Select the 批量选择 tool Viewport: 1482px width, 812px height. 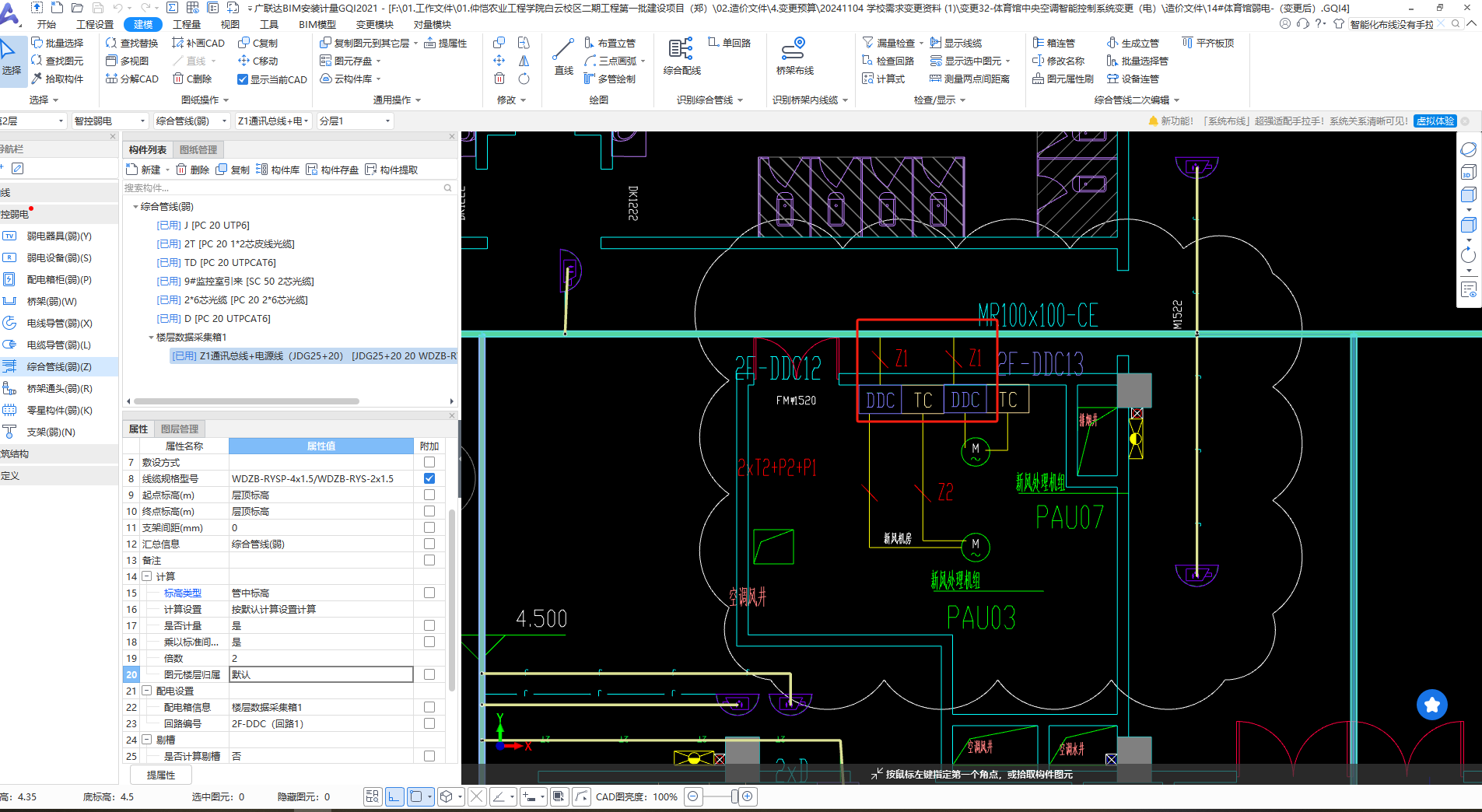coord(58,43)
